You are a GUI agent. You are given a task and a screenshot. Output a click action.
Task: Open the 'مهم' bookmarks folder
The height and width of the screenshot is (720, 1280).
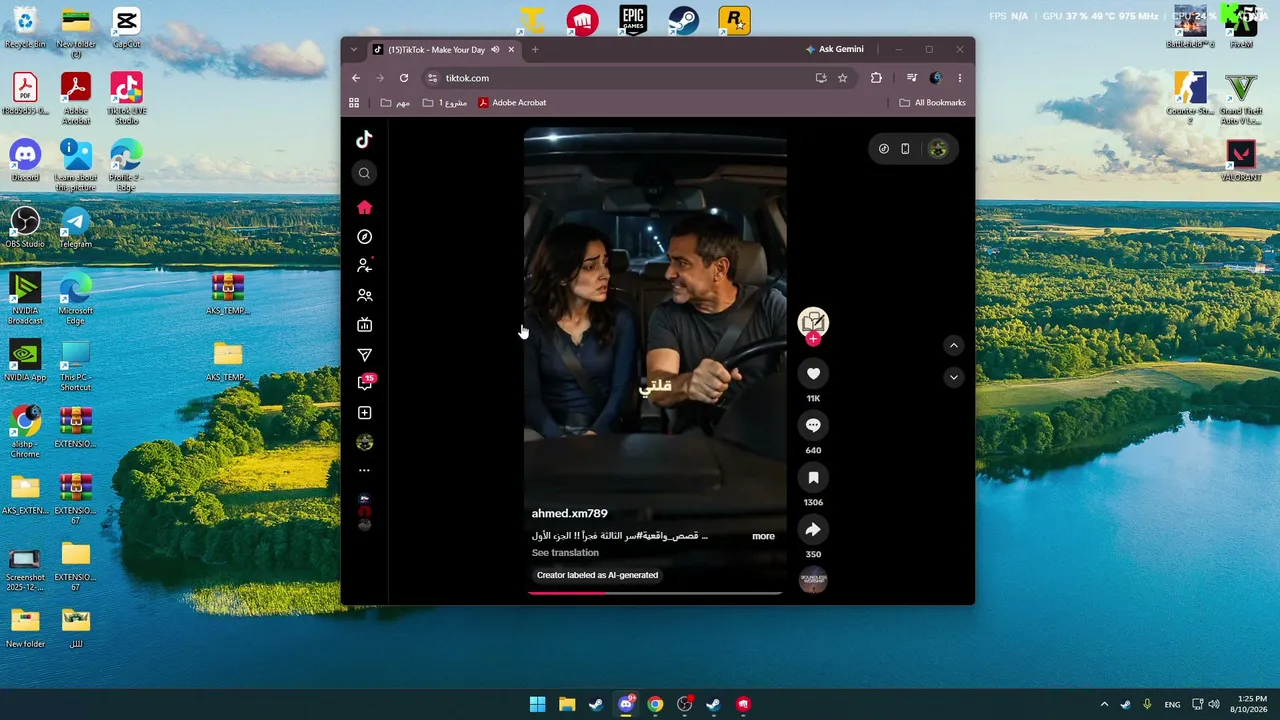(x=395, y=103)
